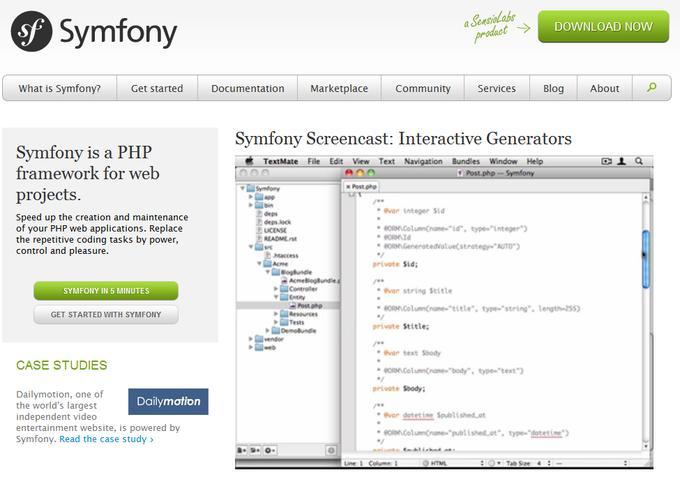Open the Help menu in screencast
This screenshot has height=477, width=680.
pos(535,161)
